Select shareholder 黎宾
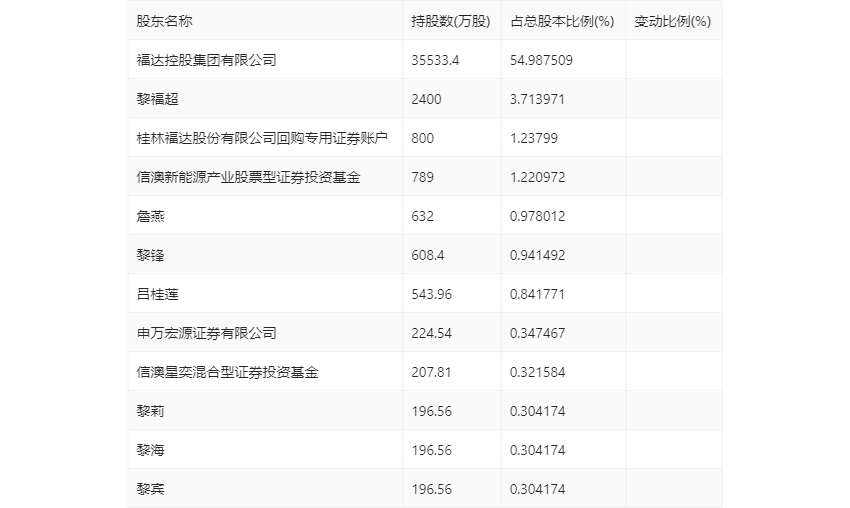This screenshot has height=508, width=850. [150, 490]
